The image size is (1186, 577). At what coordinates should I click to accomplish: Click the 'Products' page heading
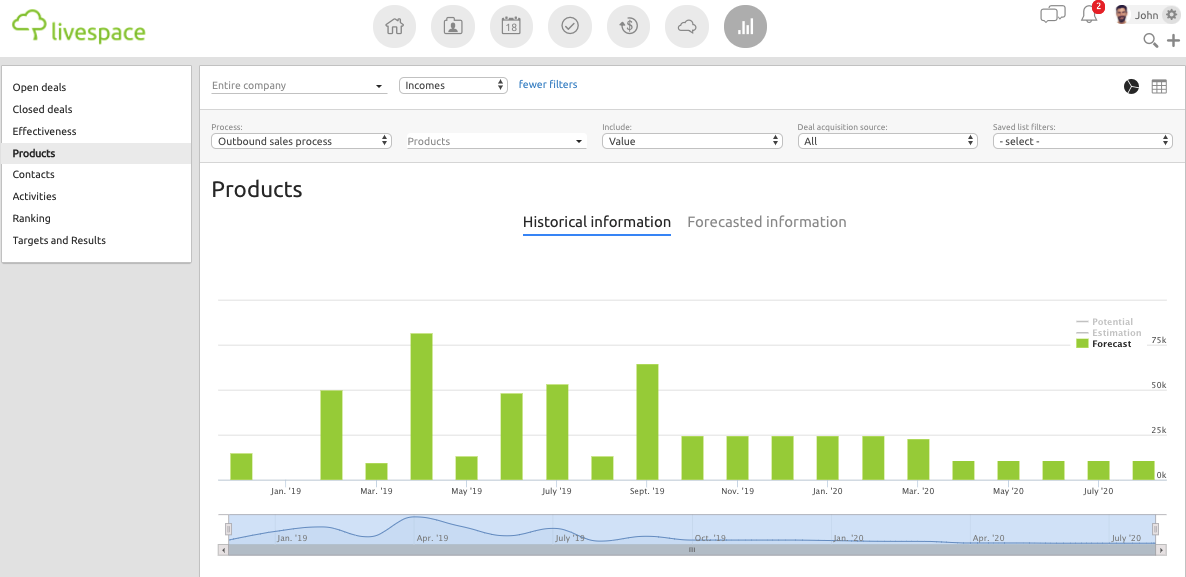(256, 189)
